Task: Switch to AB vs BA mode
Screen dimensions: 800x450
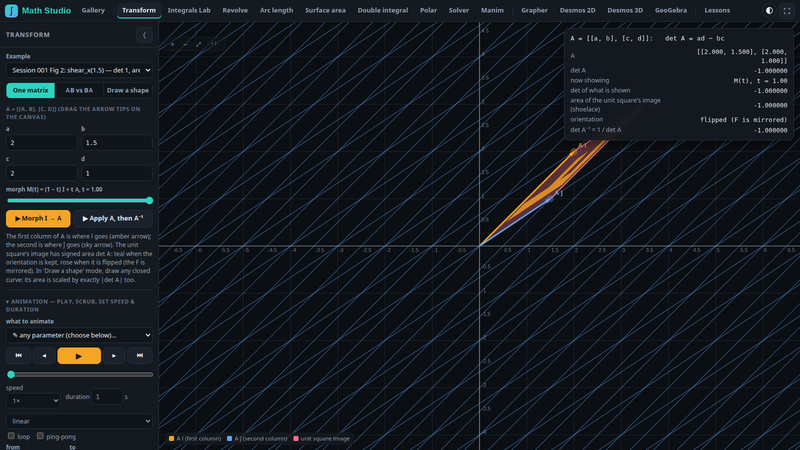Action: tap(79, 90)
